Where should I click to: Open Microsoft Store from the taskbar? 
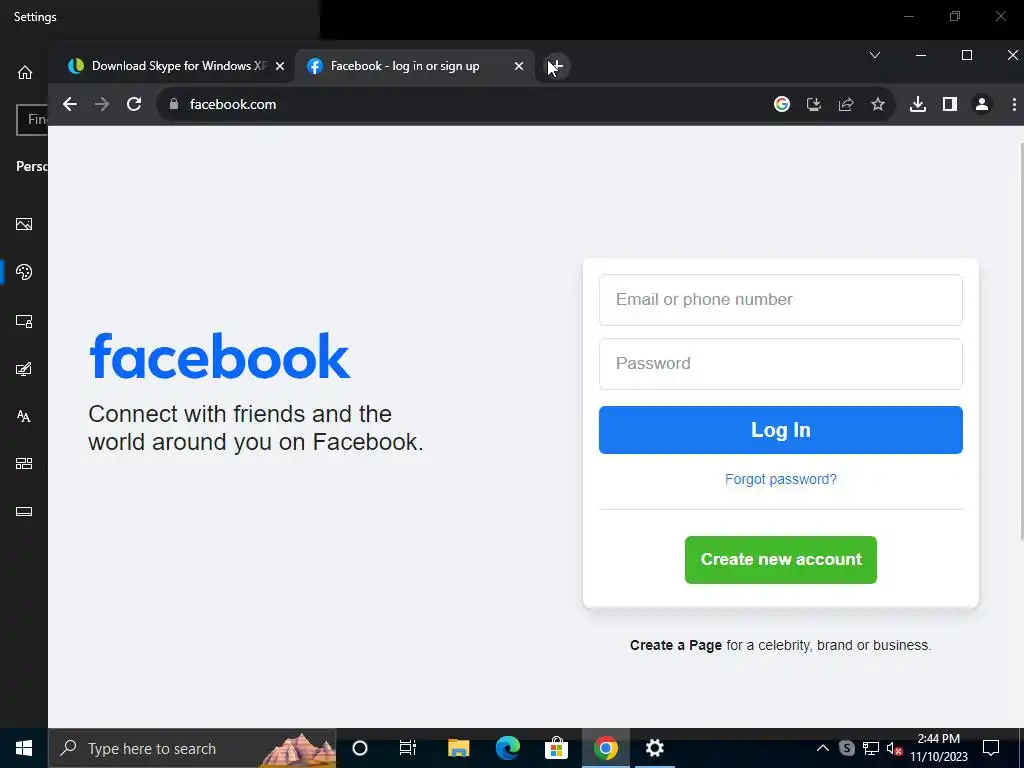click(x=556, y=748)
